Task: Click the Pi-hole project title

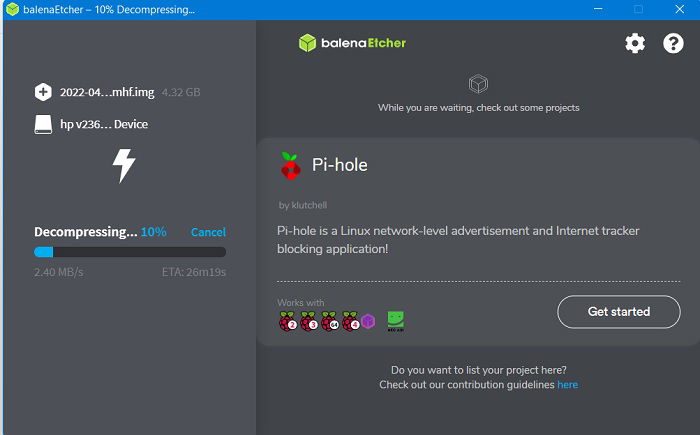Action: click(340, 165)
